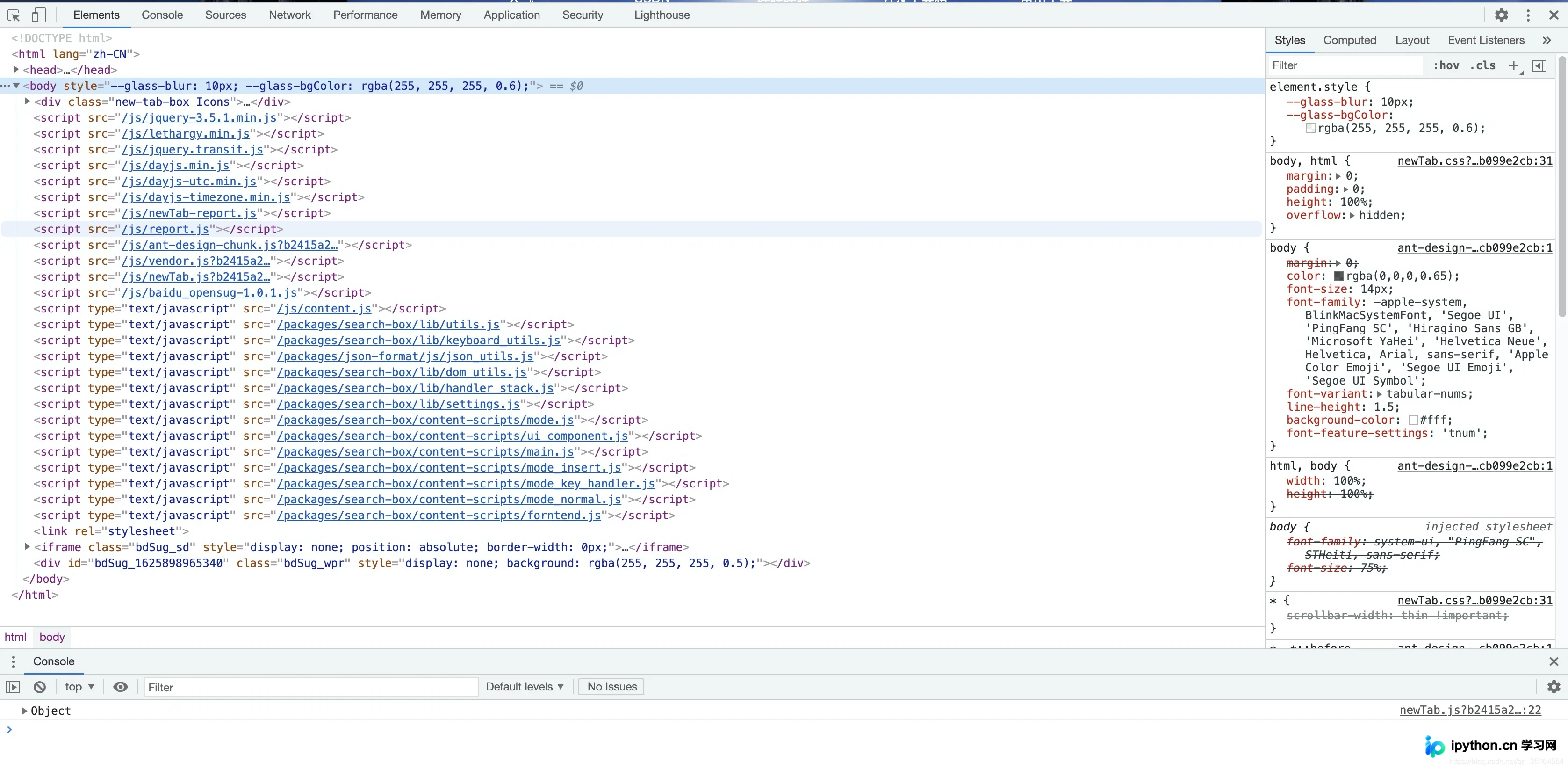Viewport: 1568px width, 770px height.
Task: Open the /js/report.js script link
Action: [165, 229]
